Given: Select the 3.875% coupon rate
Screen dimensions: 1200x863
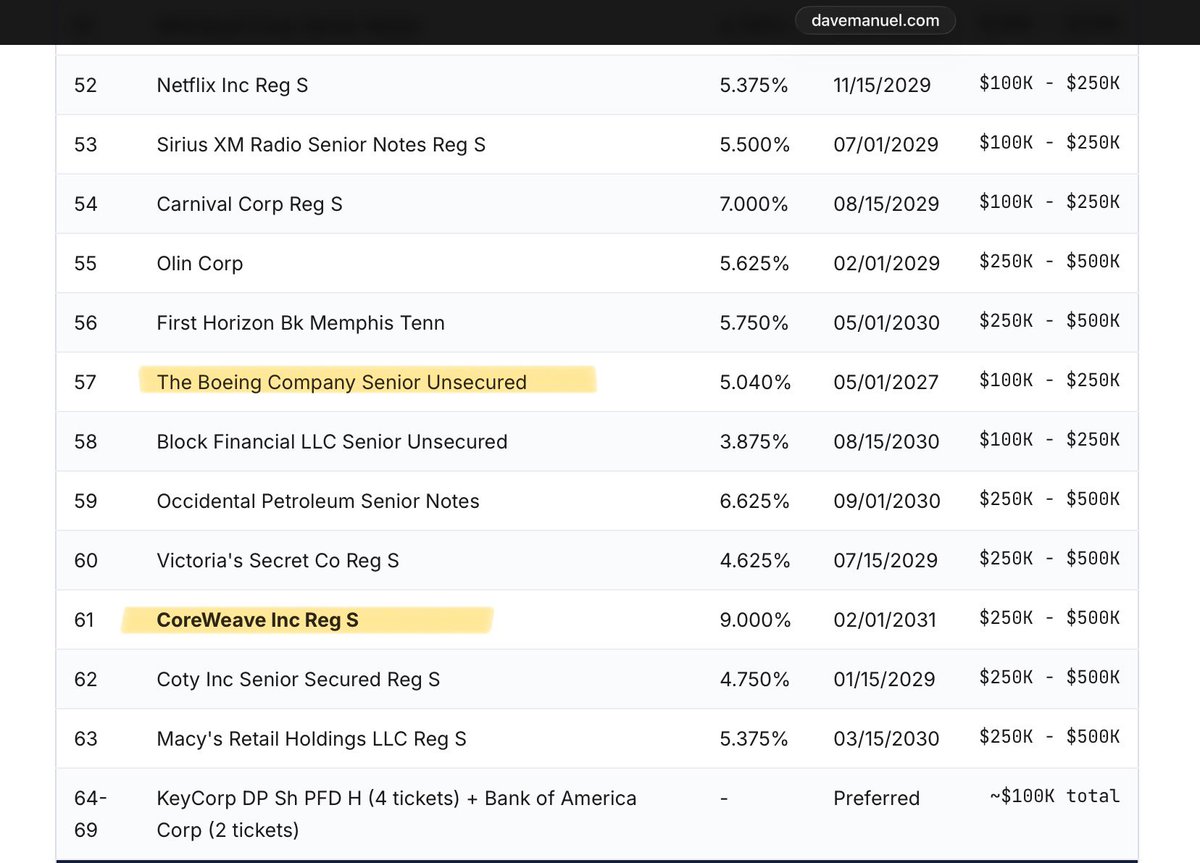Looking at the screenshot, I should click(x=754, y=442).
